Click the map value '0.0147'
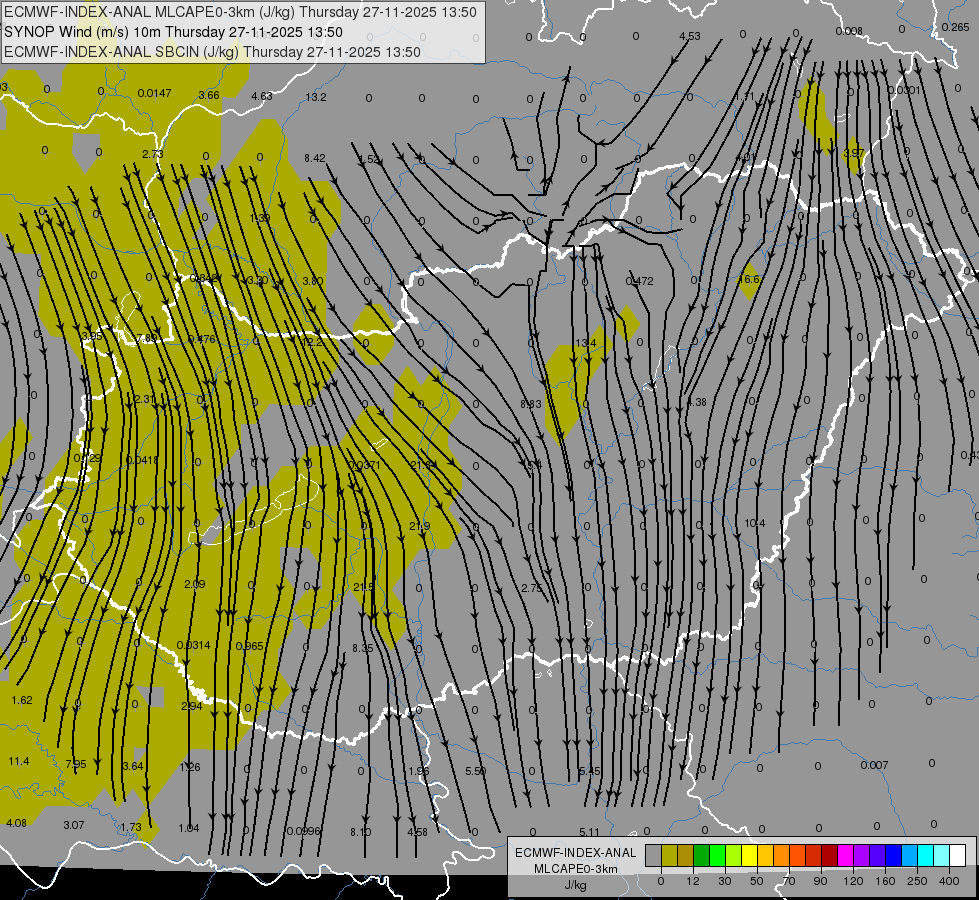Screen dimensions: 979x900 click(x=154, y=93)
